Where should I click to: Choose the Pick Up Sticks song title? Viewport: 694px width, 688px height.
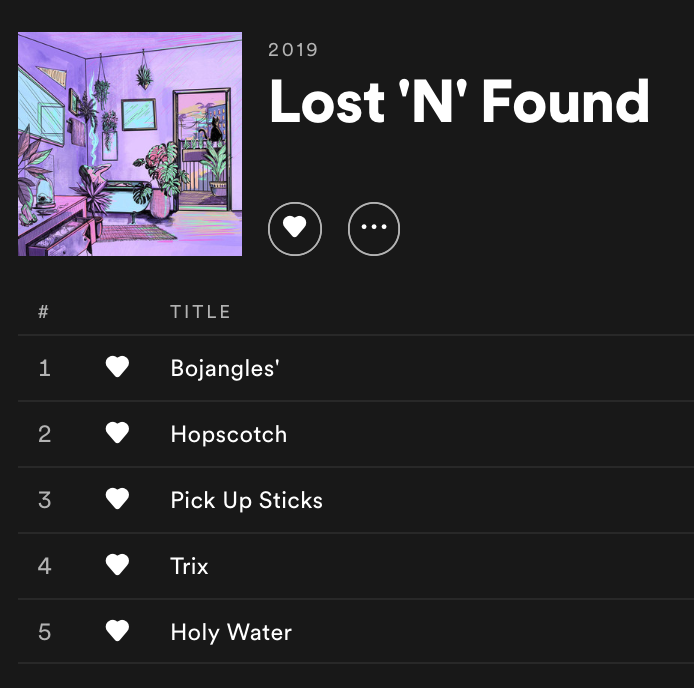(247, 500)
